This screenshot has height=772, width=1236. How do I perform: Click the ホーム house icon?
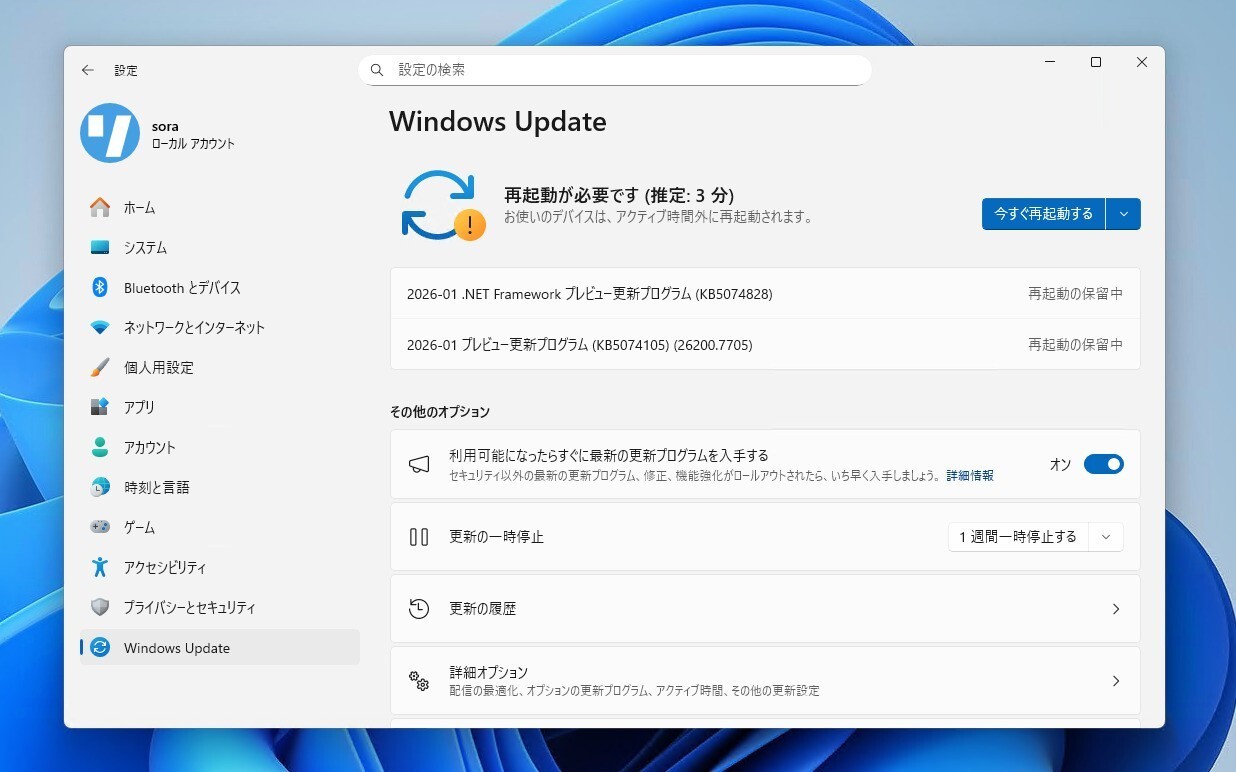(x=100, y=207)
